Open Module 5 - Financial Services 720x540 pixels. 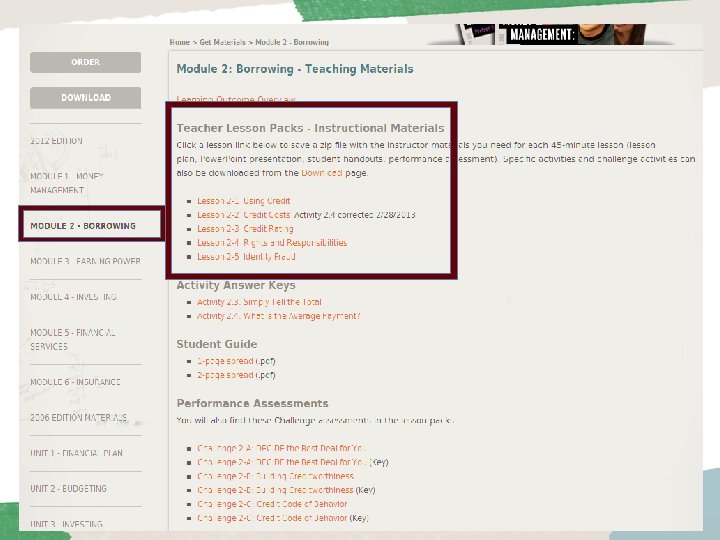pos(73,339)
